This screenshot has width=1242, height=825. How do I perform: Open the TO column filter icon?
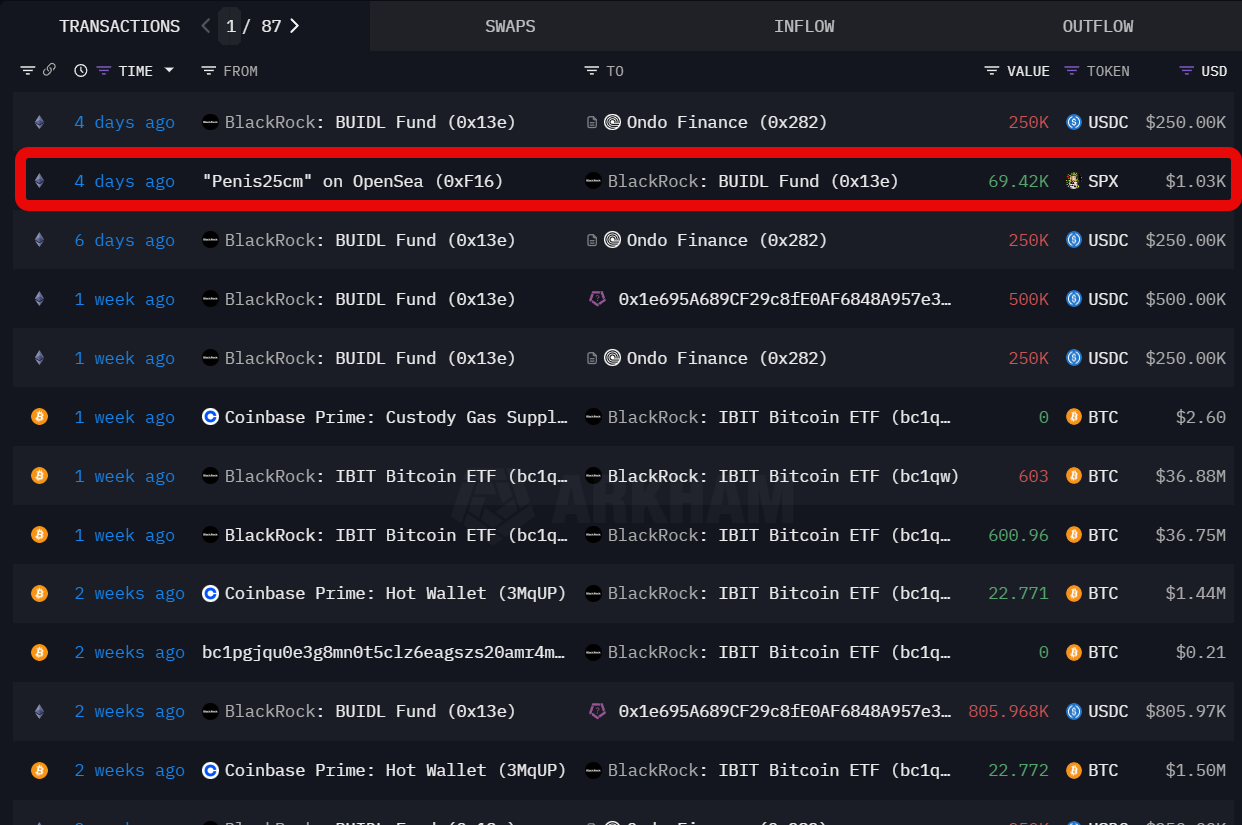[x=591, y=71]
